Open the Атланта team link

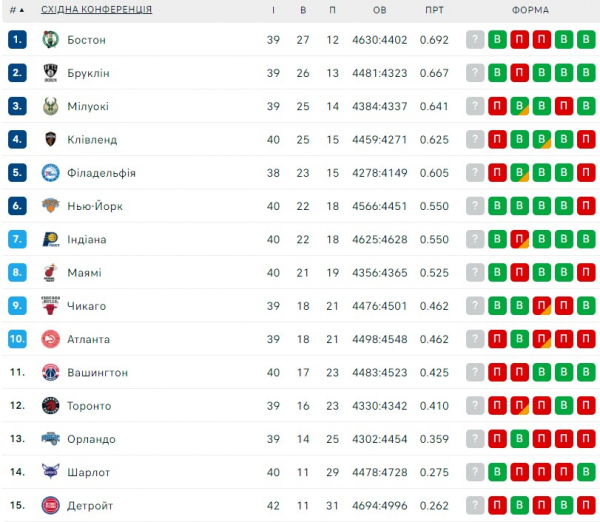(89, 340)
